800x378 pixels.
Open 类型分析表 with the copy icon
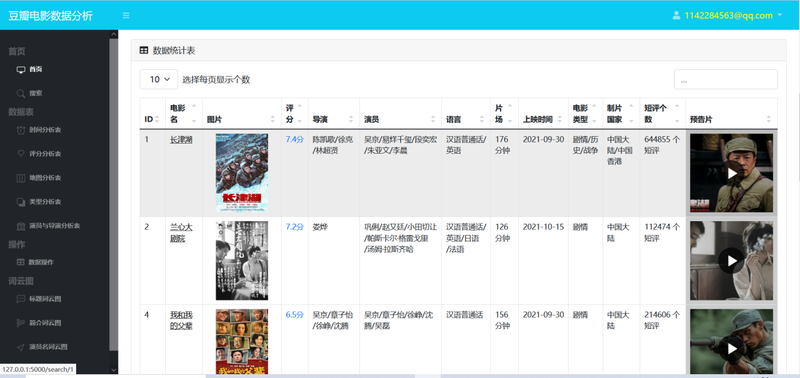(39, 201)
